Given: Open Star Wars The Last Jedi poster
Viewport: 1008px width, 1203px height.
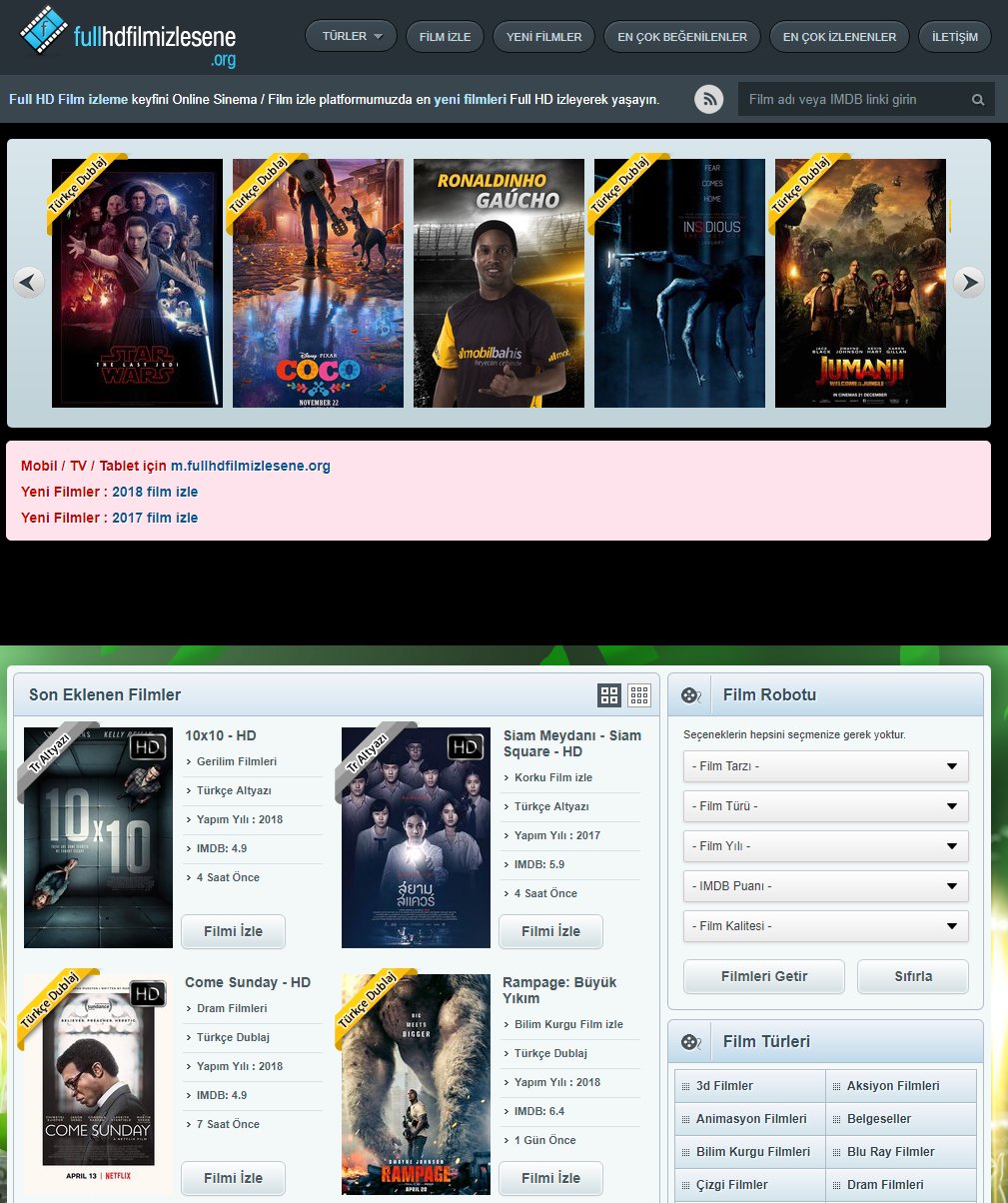Looking at the screenshot, I should [x=137, y=283].
